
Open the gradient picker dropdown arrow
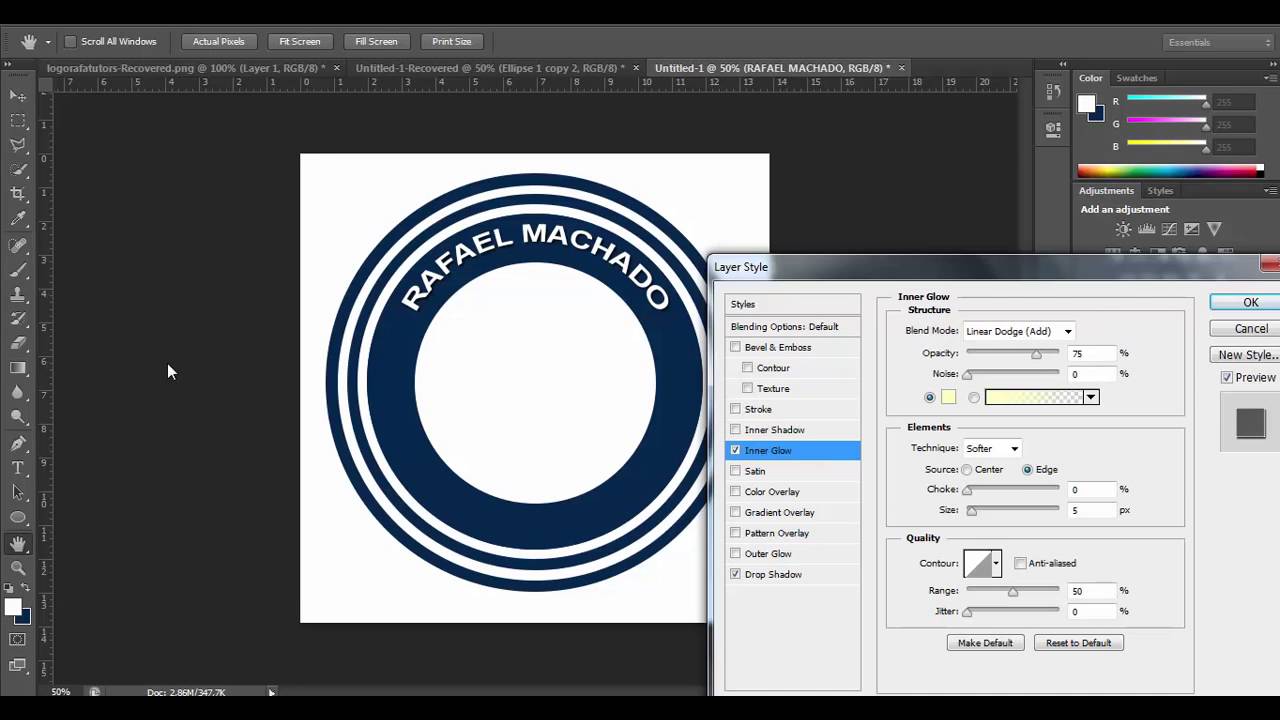[x=1091, y=397]
